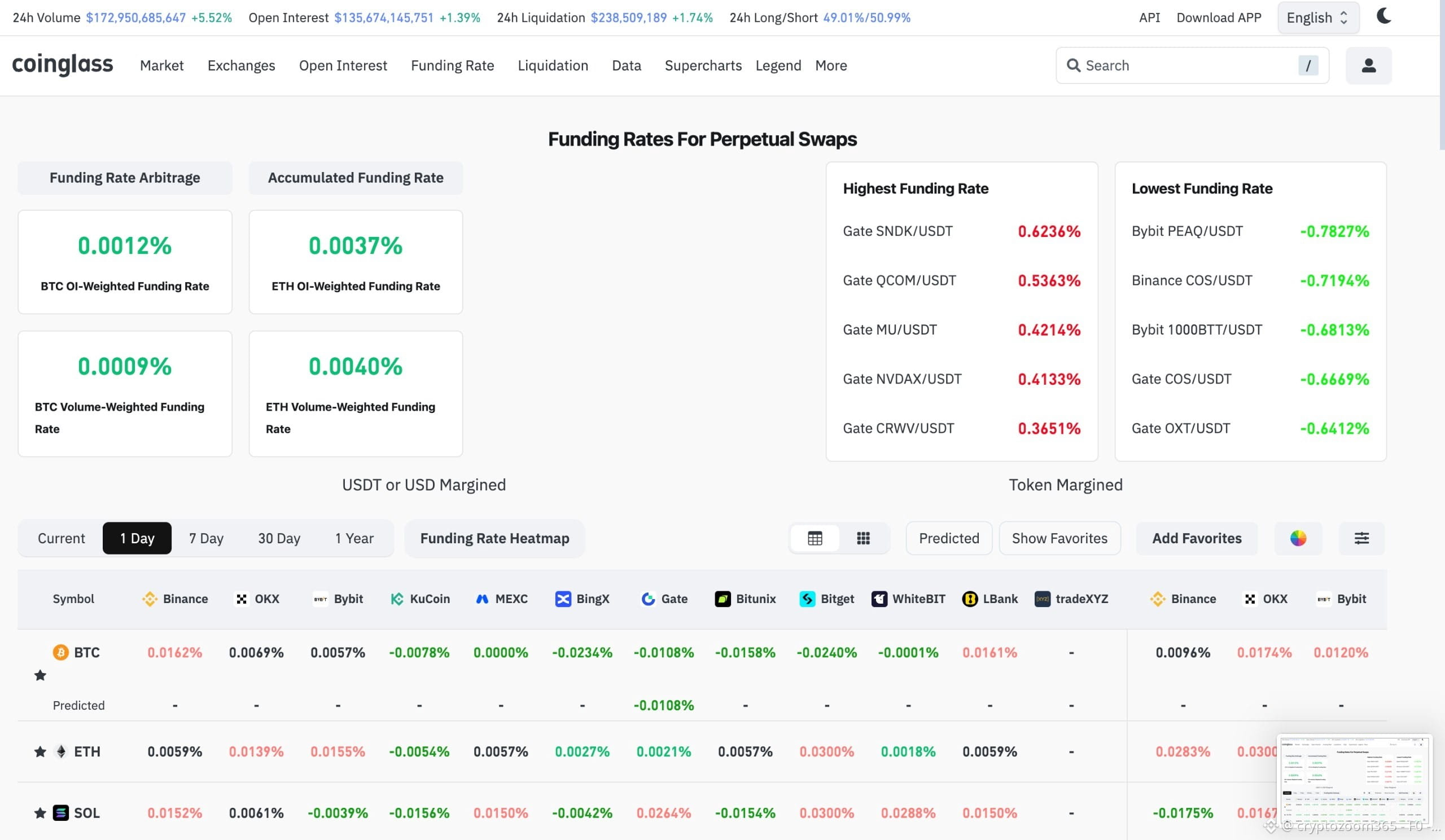This screenshot has width=1445, height=840.
Task: Click the Bitcoin coin icon
Action: [x=61, y=652]
